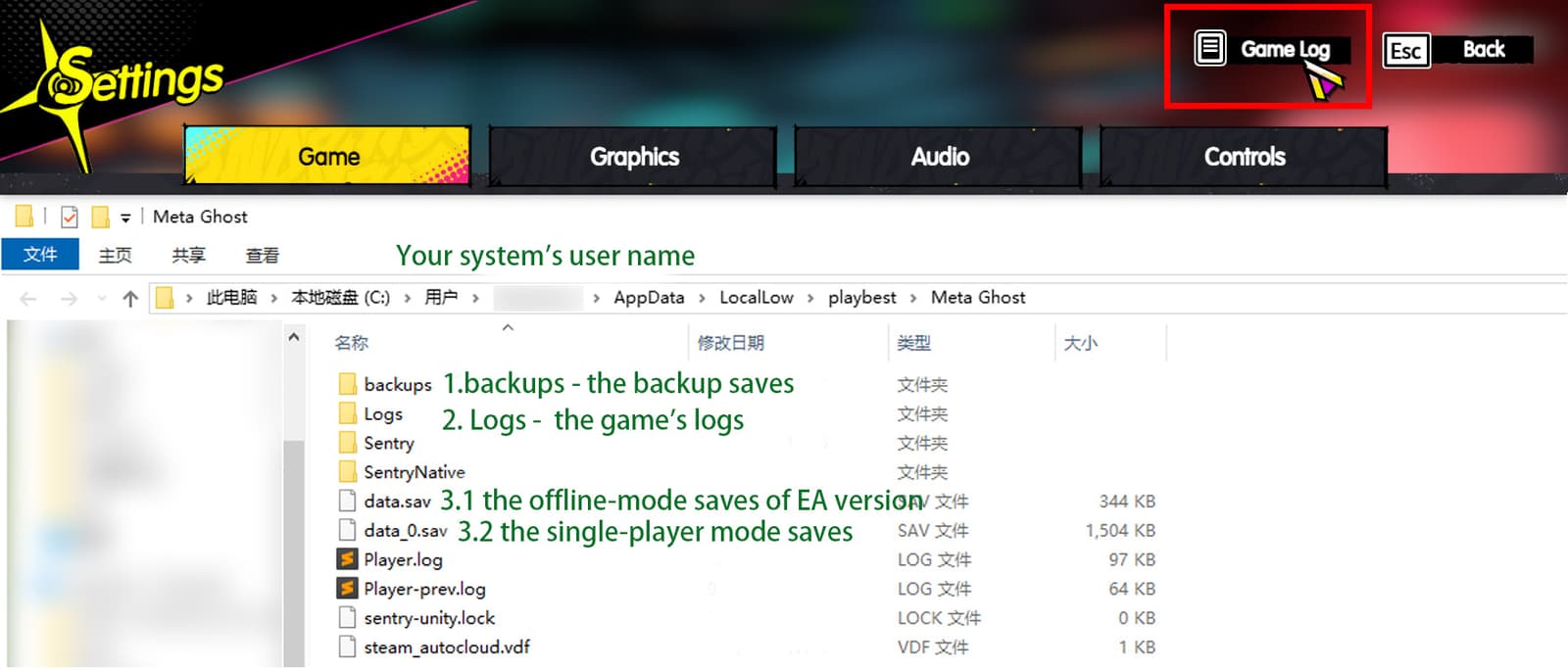Select the Sentry folder icon
Viewport: 1568px width, 670px height.
point(347,443)
